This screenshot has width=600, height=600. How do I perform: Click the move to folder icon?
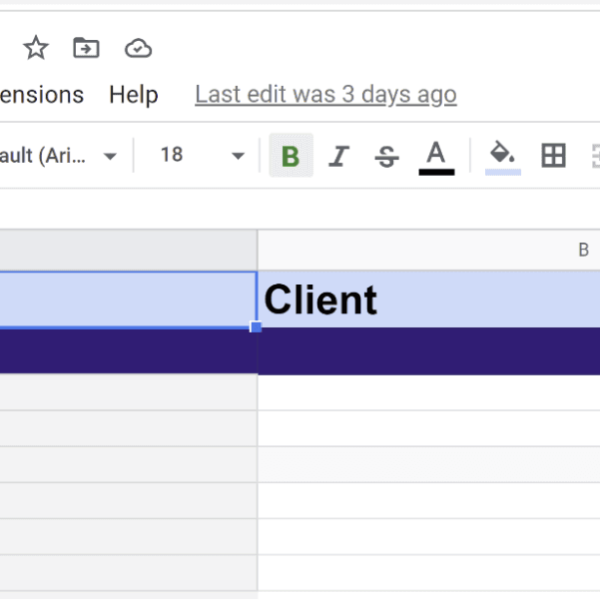pos(87,47)
